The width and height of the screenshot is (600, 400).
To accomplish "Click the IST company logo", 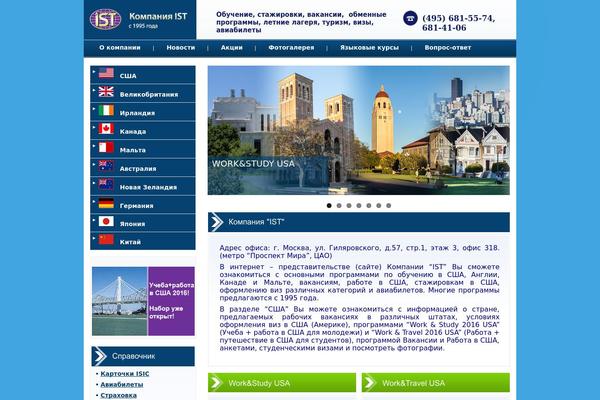I will tap(105, 19).
